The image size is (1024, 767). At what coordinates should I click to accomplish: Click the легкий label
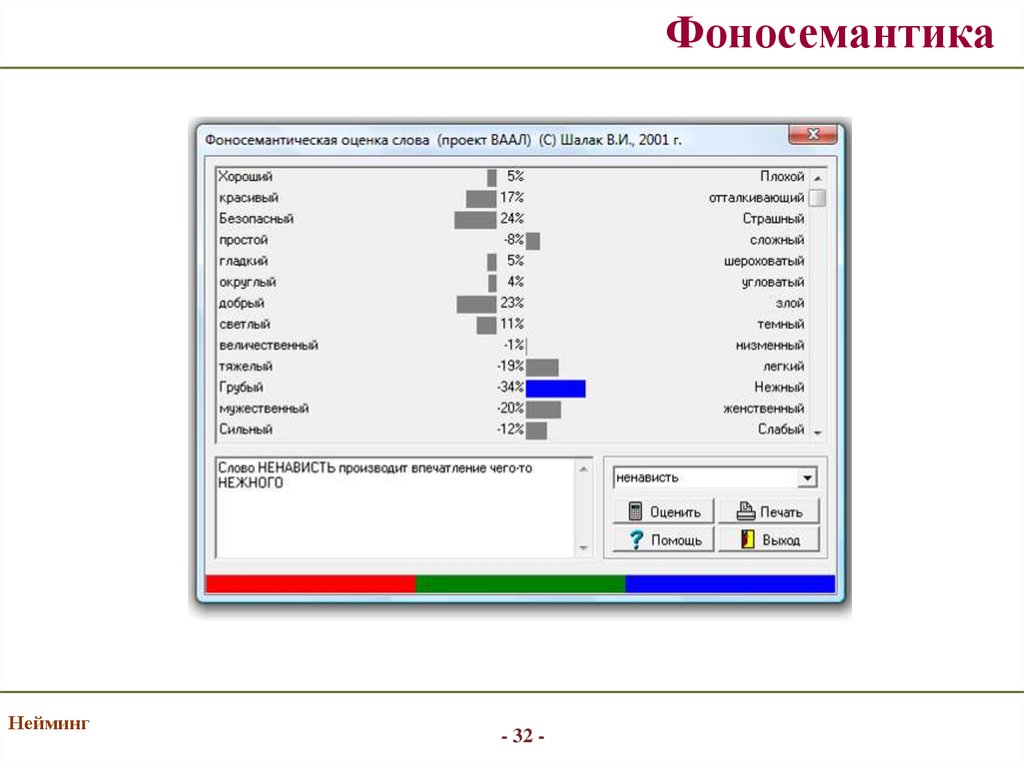[784, 367]
